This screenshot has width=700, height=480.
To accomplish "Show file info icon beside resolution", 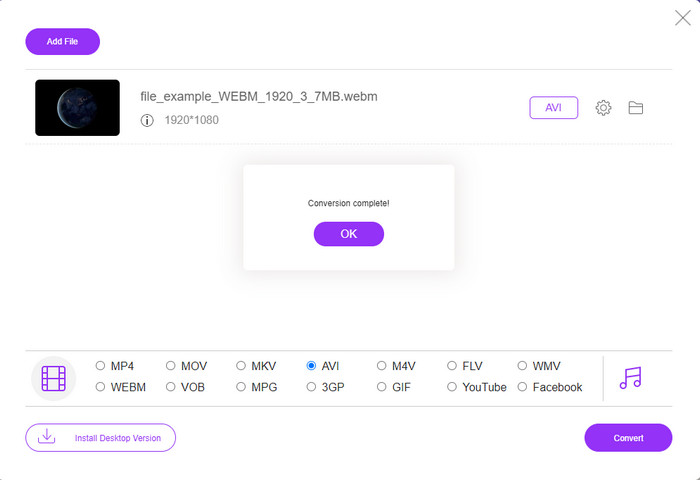I will click(x=147, y=120).
